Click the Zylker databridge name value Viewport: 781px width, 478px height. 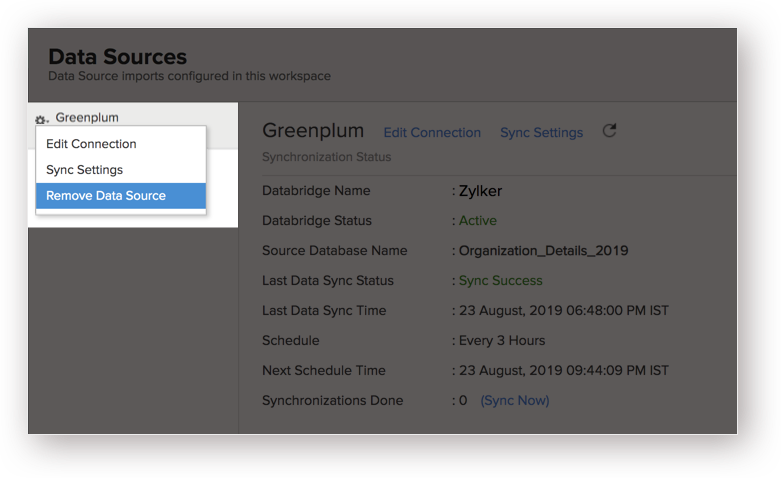[480, 191]
